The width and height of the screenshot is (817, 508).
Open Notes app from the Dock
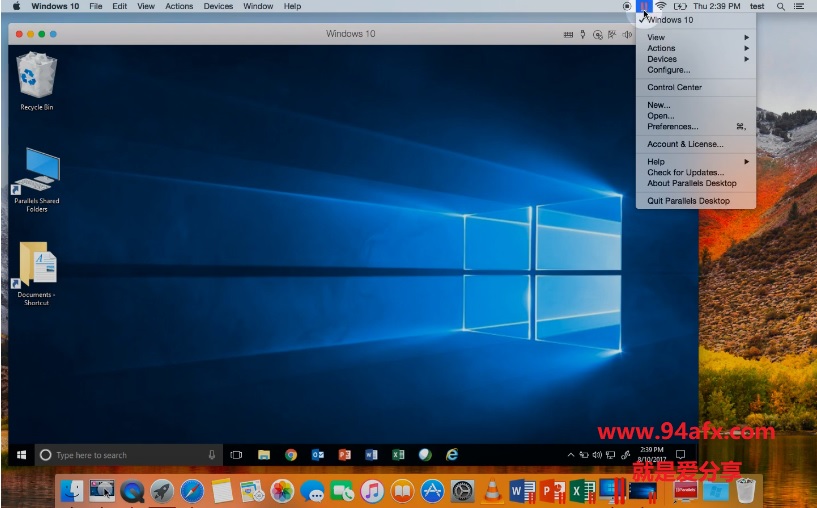pos(222,491)
